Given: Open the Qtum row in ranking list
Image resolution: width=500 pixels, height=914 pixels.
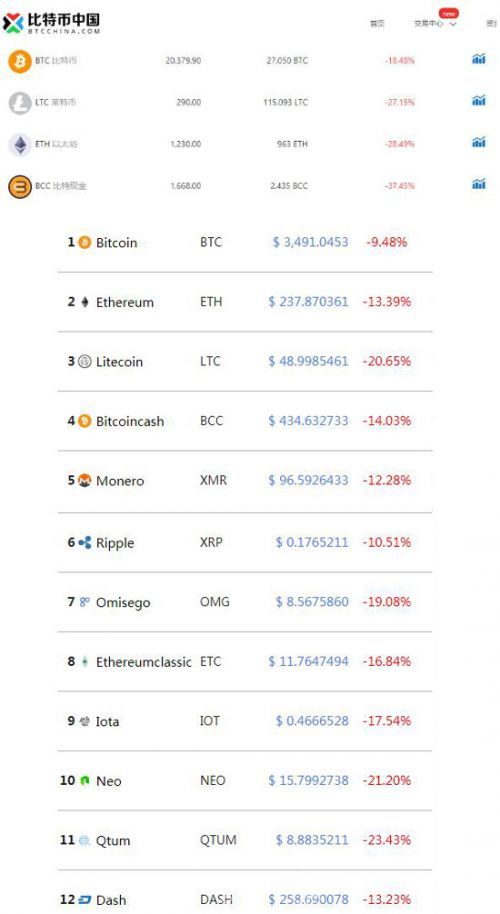Looking at the screenshot, I should tap(245, 840).
